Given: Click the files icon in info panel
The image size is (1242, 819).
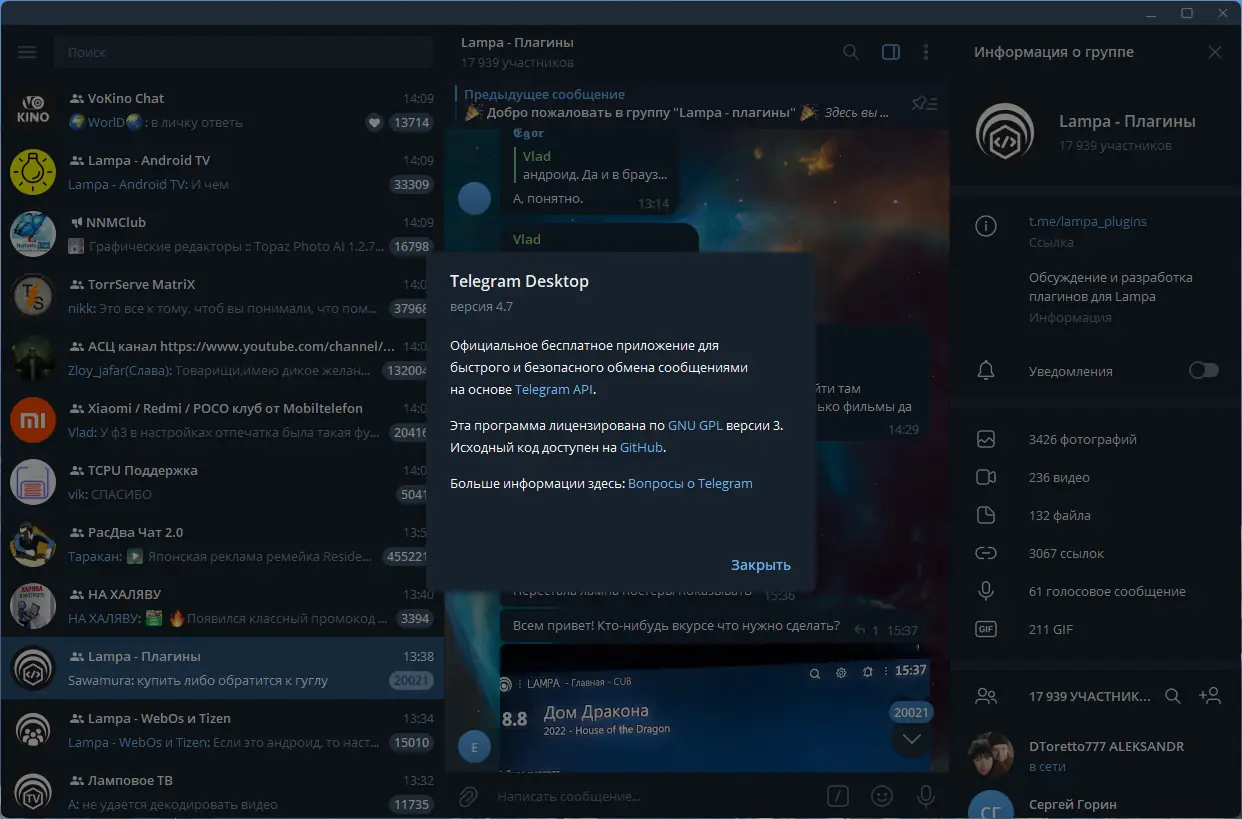Looking at the screenshot, I should [986, 515].
